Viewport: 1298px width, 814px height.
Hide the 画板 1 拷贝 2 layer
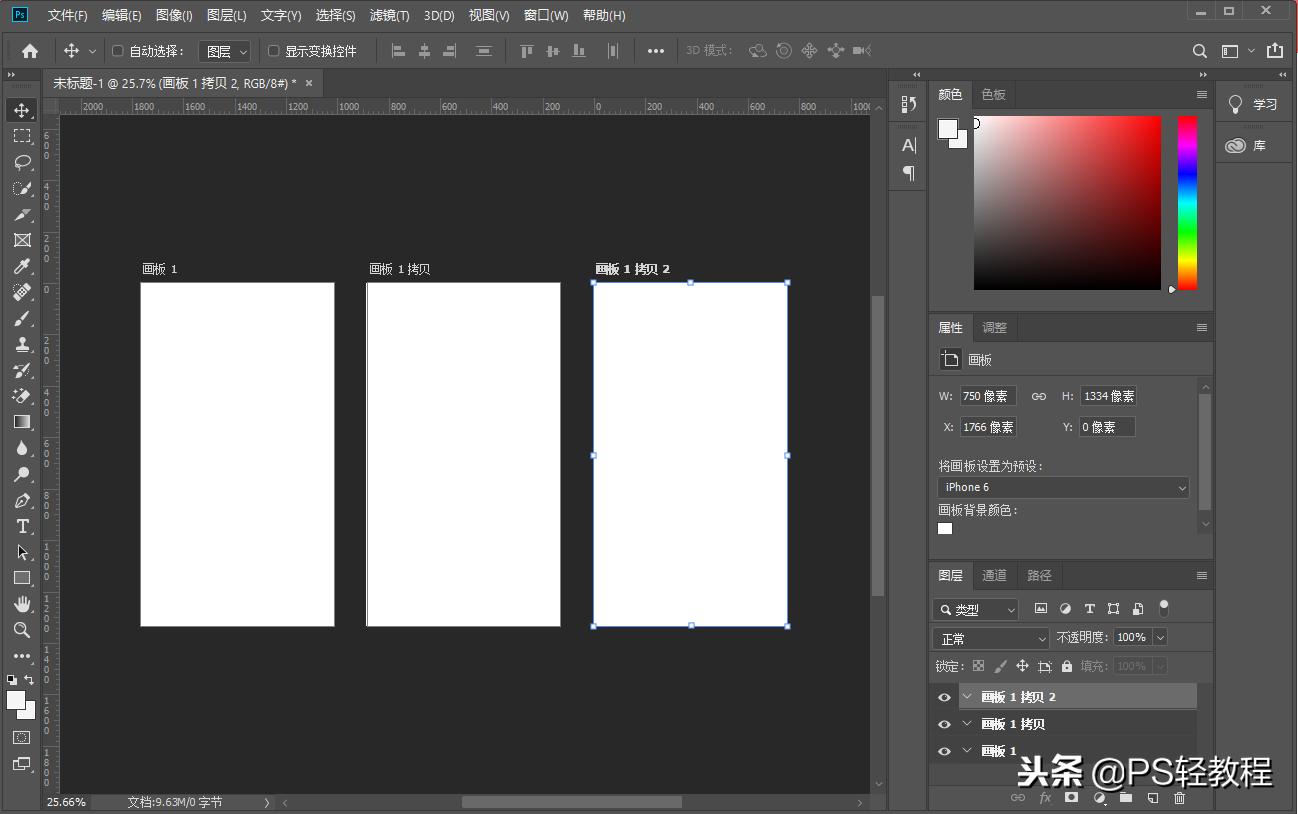click(x=944, y=697)
